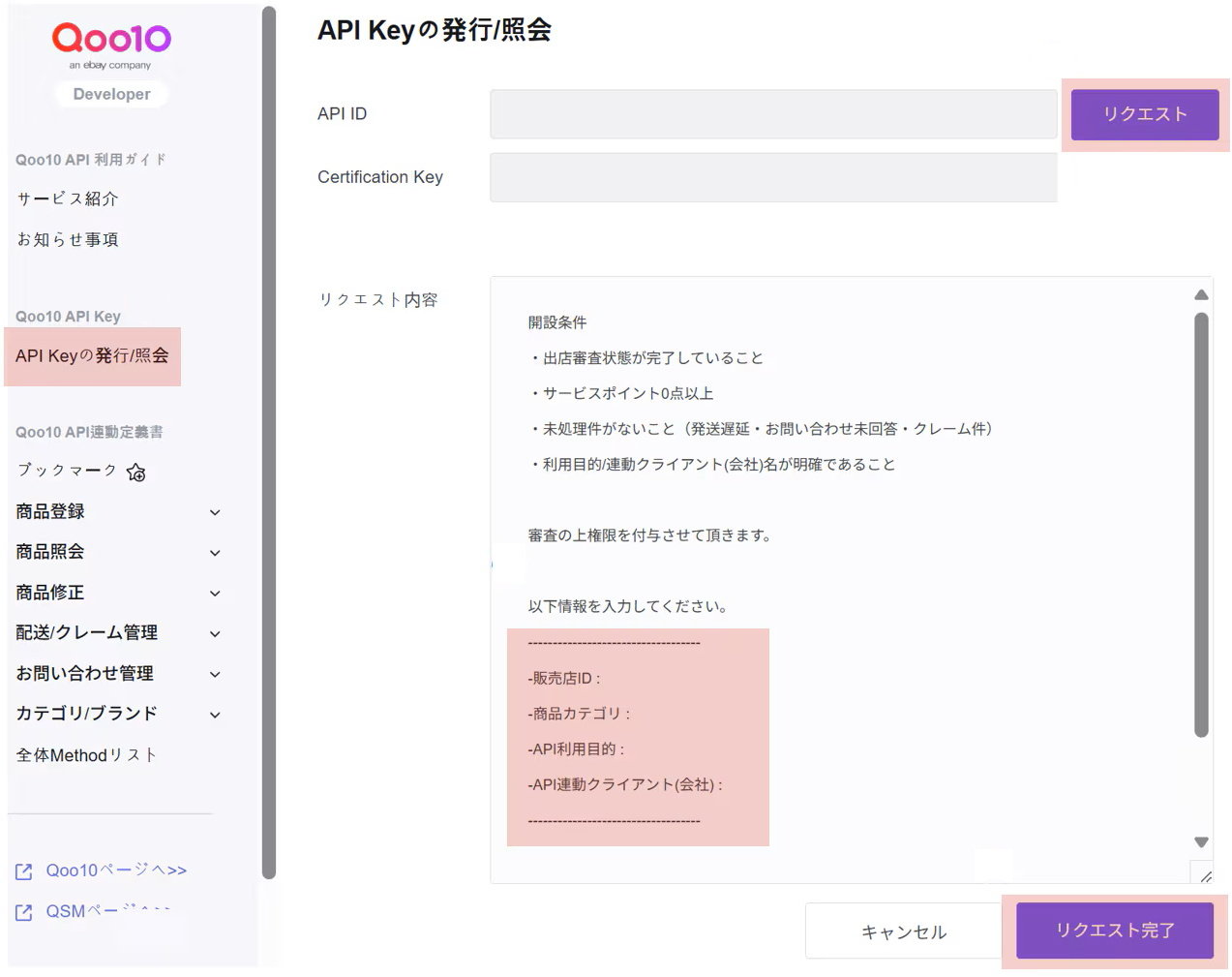Click the リクエスト完了 button

[1115, 931]
